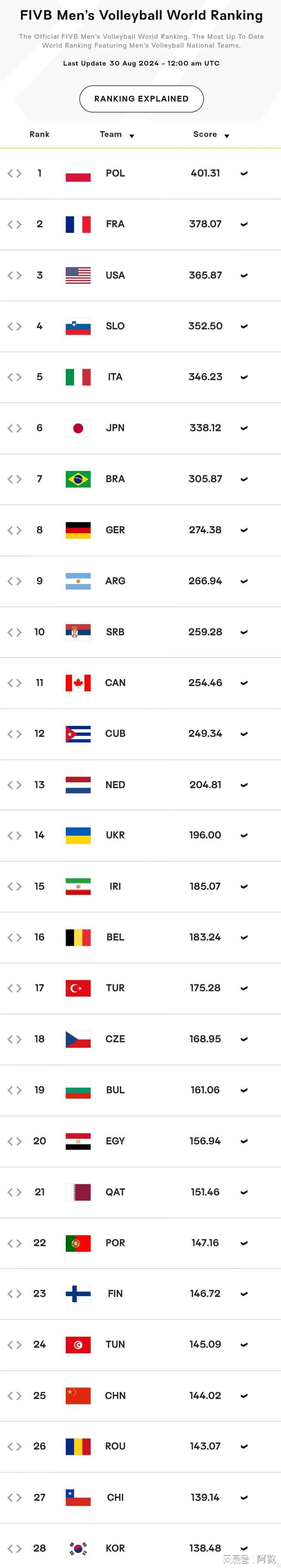Click the South Korea flag icon
The image size is (281, 1568).
[78, 1548]
